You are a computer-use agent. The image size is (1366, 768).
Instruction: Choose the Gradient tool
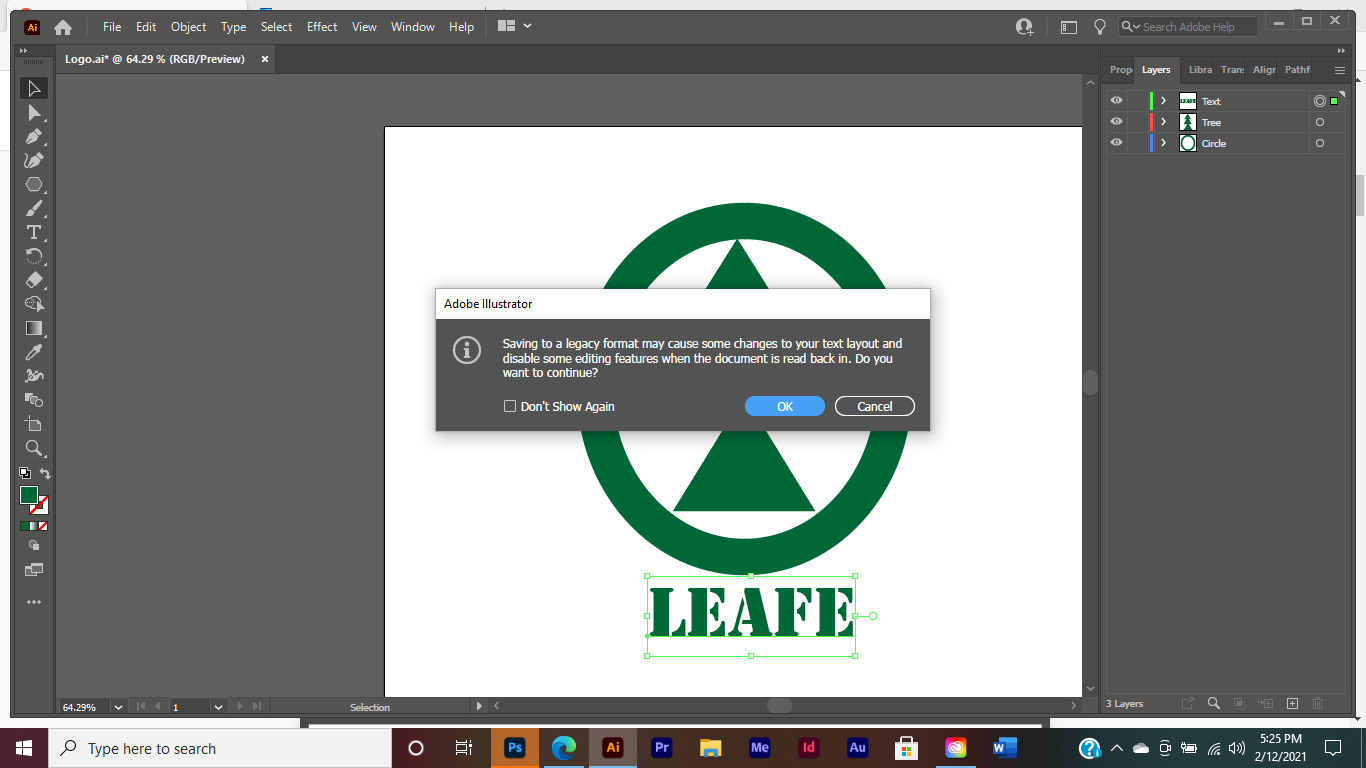34,328
